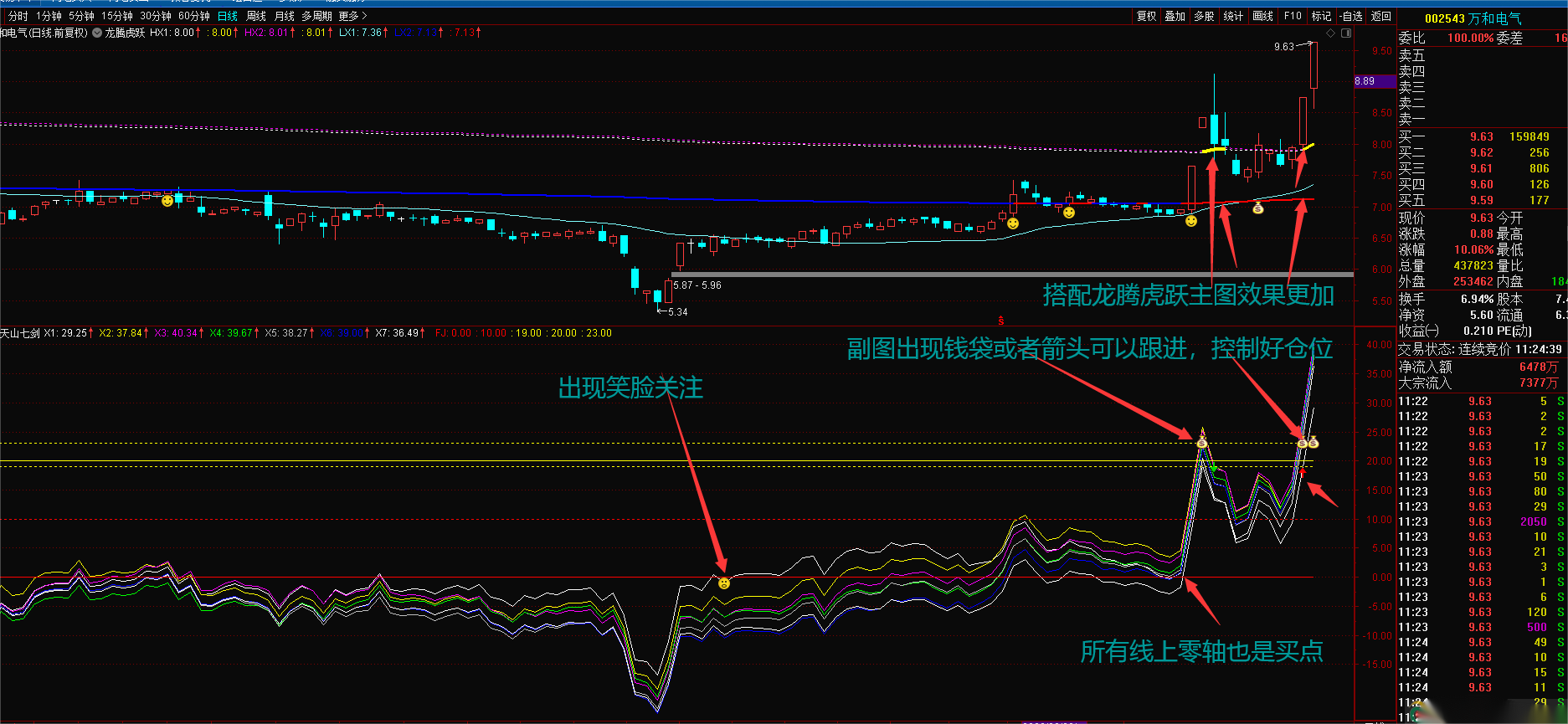This screenshot has width=1568, height=724.
Task: Switch to the 月线 monthly tab
Action: click(285, 16)
